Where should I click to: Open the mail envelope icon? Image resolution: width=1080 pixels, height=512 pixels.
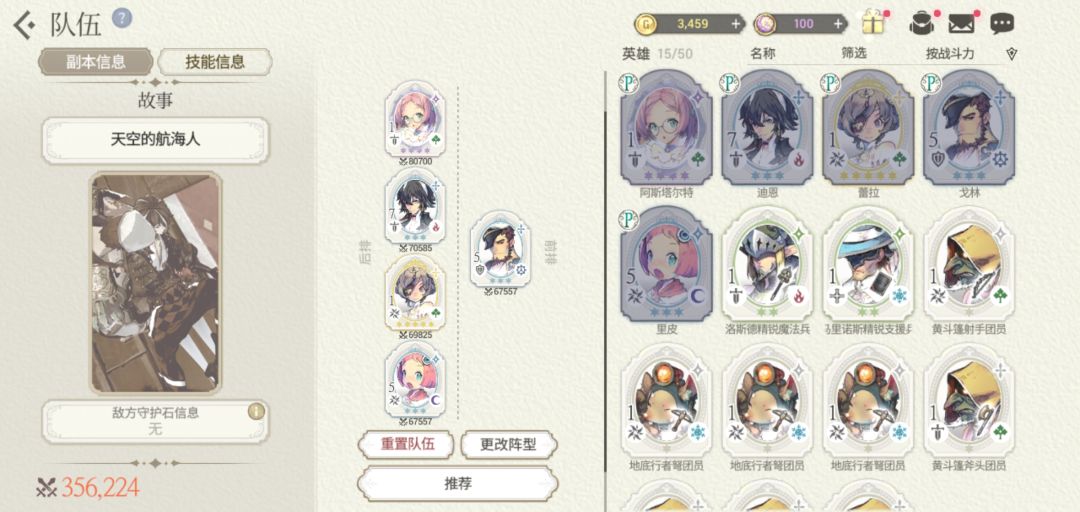[x=962, y=24]
